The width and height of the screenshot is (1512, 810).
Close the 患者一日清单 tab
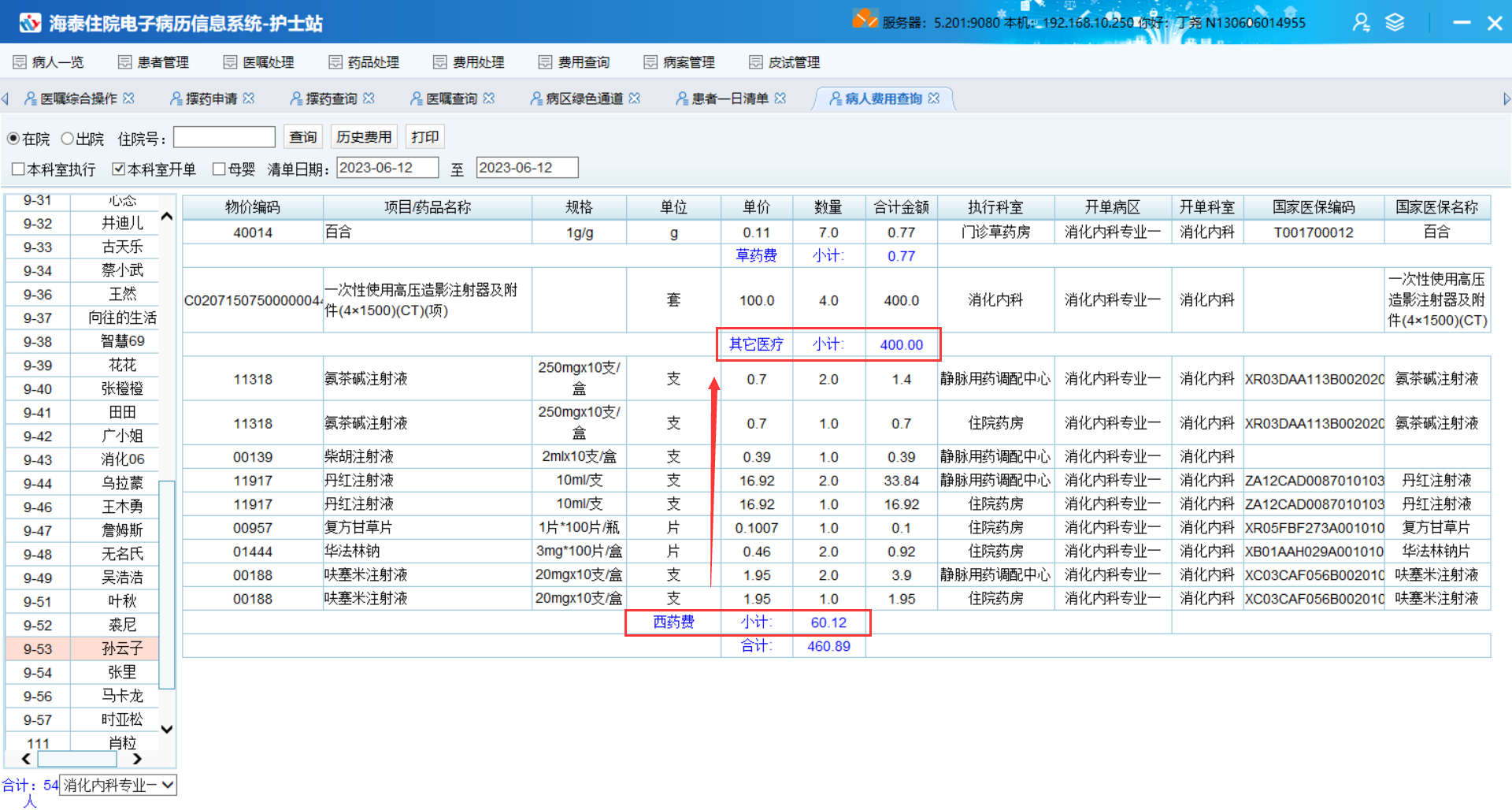(x=780, y=98)
